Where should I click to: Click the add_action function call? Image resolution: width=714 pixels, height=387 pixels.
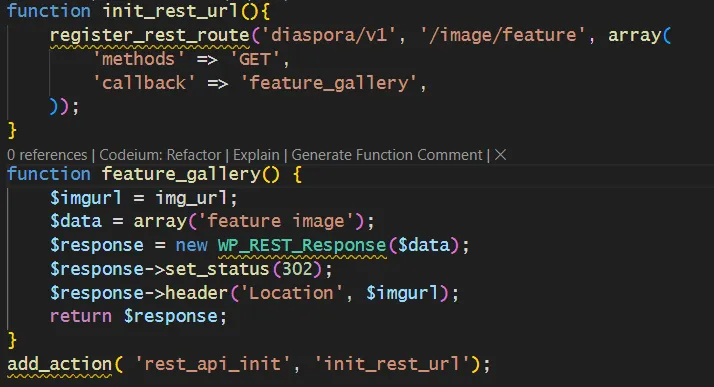pos(59,364)
